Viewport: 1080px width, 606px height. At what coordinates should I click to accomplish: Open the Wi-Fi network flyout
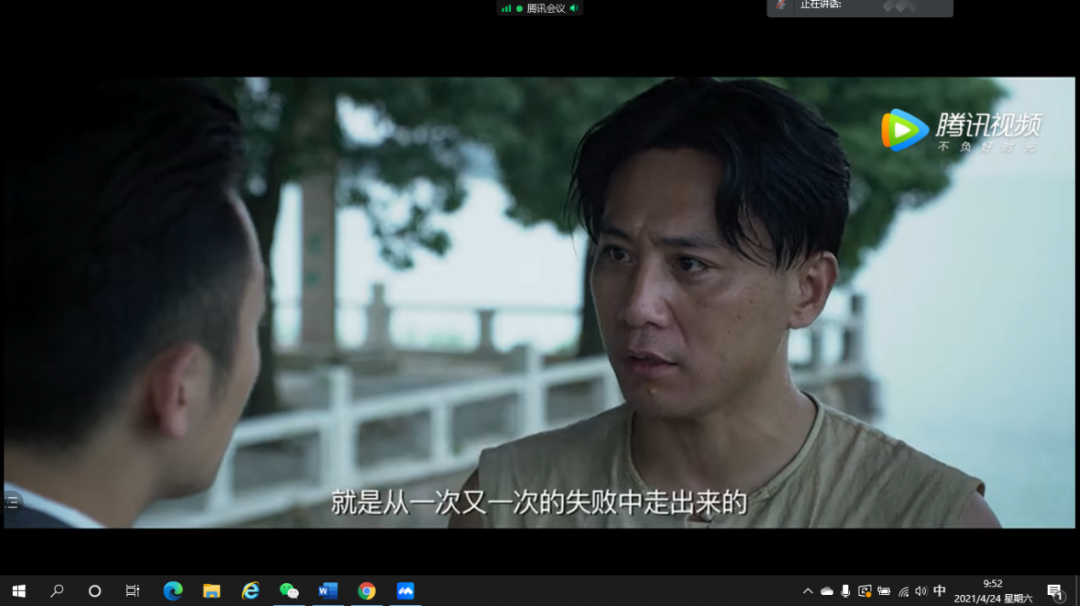coord(903,591)
